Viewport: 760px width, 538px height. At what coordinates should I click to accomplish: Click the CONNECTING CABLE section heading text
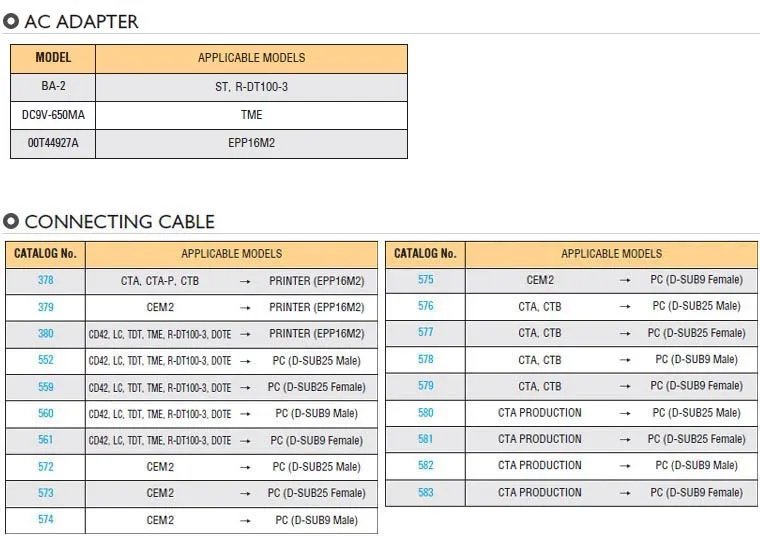pos(119,221)
